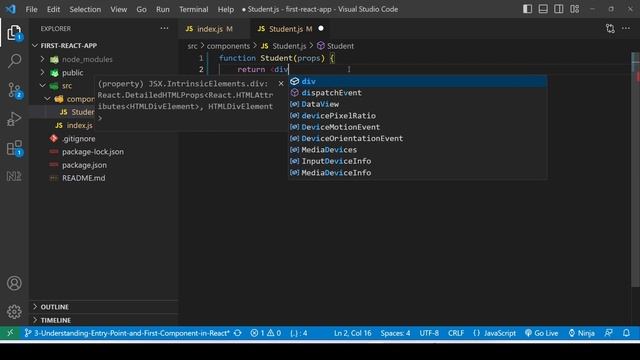Expand the tooltip details chevron
This screenshot has height=360, width=640.
pyautogui.click(x=100, y=118)
